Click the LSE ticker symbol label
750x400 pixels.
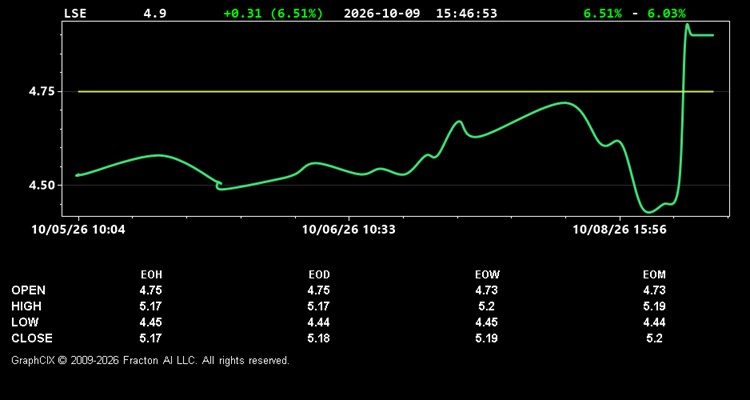pos(75,13)
